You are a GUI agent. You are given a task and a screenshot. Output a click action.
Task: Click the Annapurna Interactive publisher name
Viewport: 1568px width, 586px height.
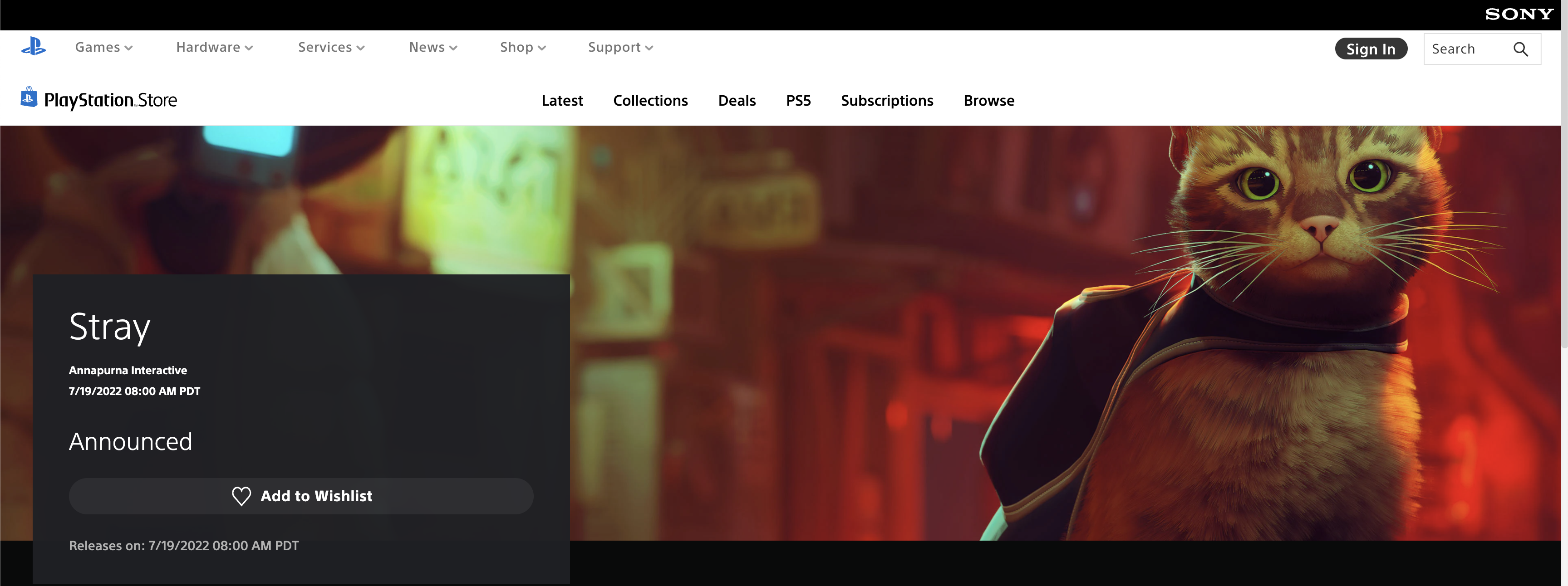128,370
